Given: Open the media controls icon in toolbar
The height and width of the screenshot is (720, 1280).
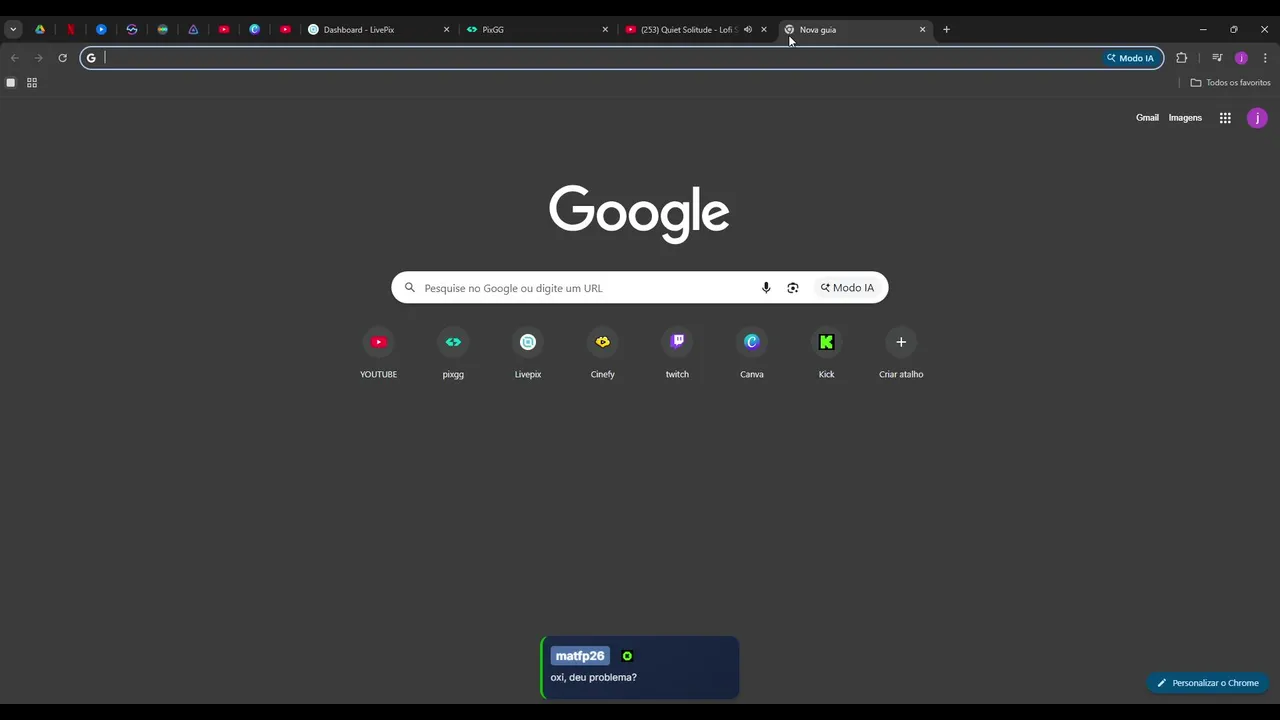Looking at the screenshot, I should point(1217,58).
